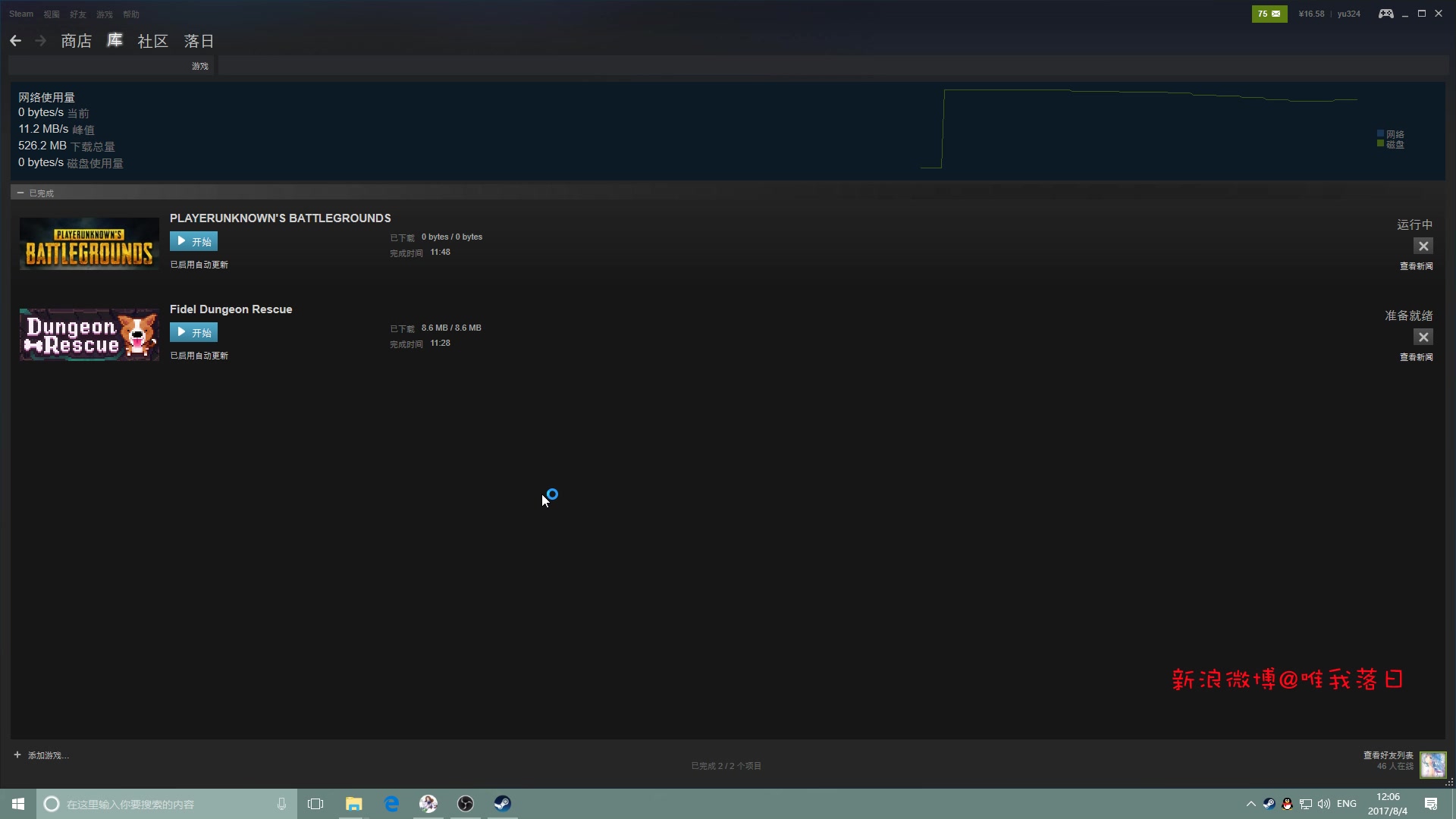Open the 游戏 filter under library search
Image resolution: width=1456 pixels, height=819 pixels.
(199, 66)
